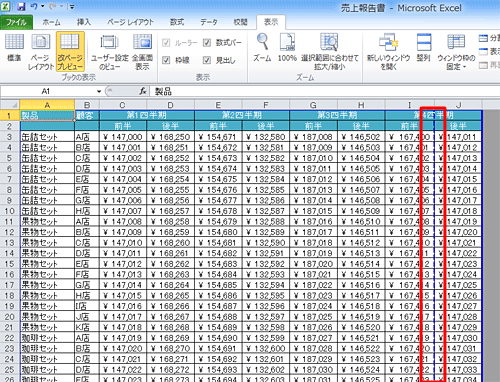Click cell B19 containing I店

(87, 306)
